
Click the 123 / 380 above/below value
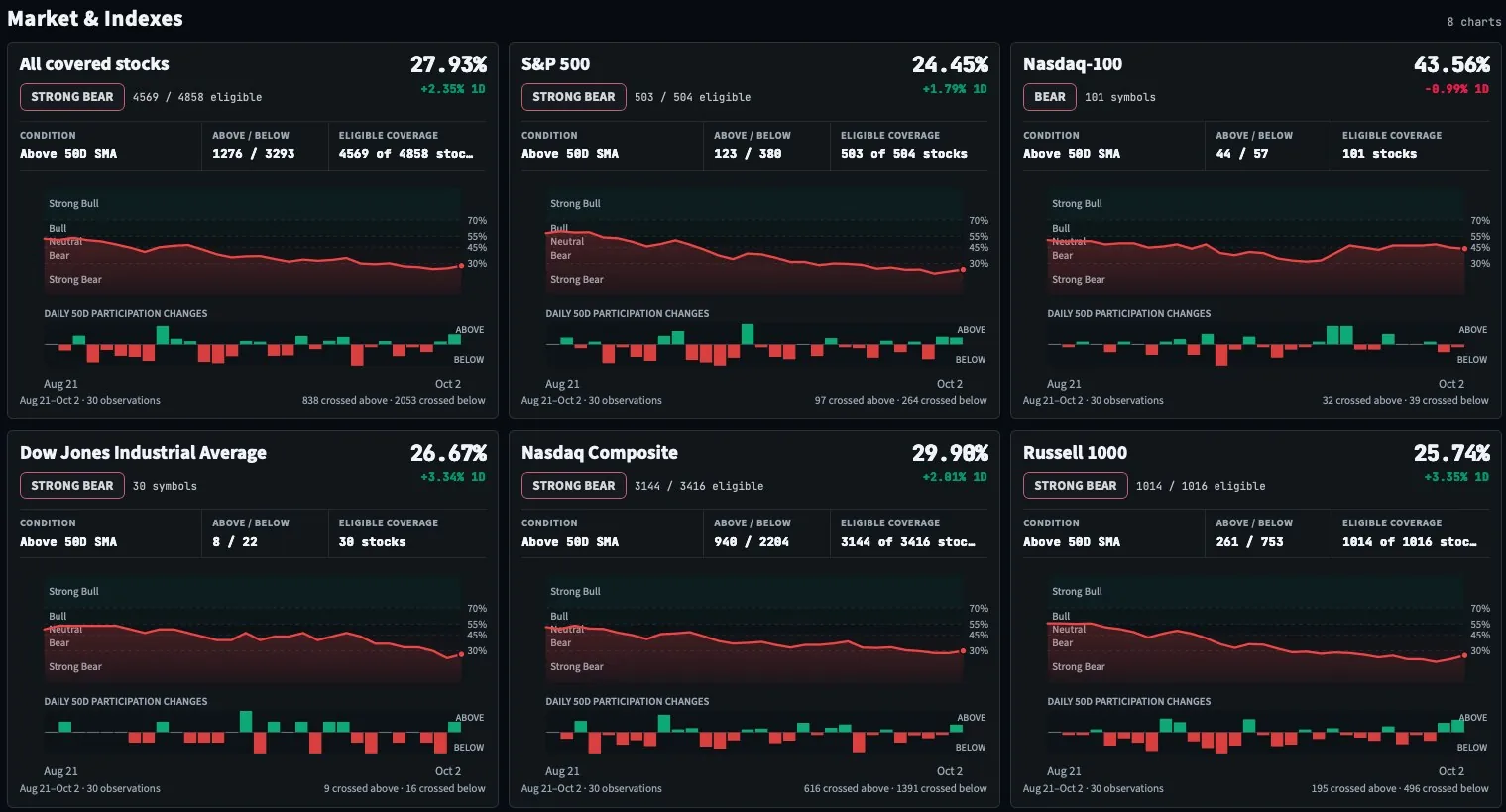[x=748, y=154]
